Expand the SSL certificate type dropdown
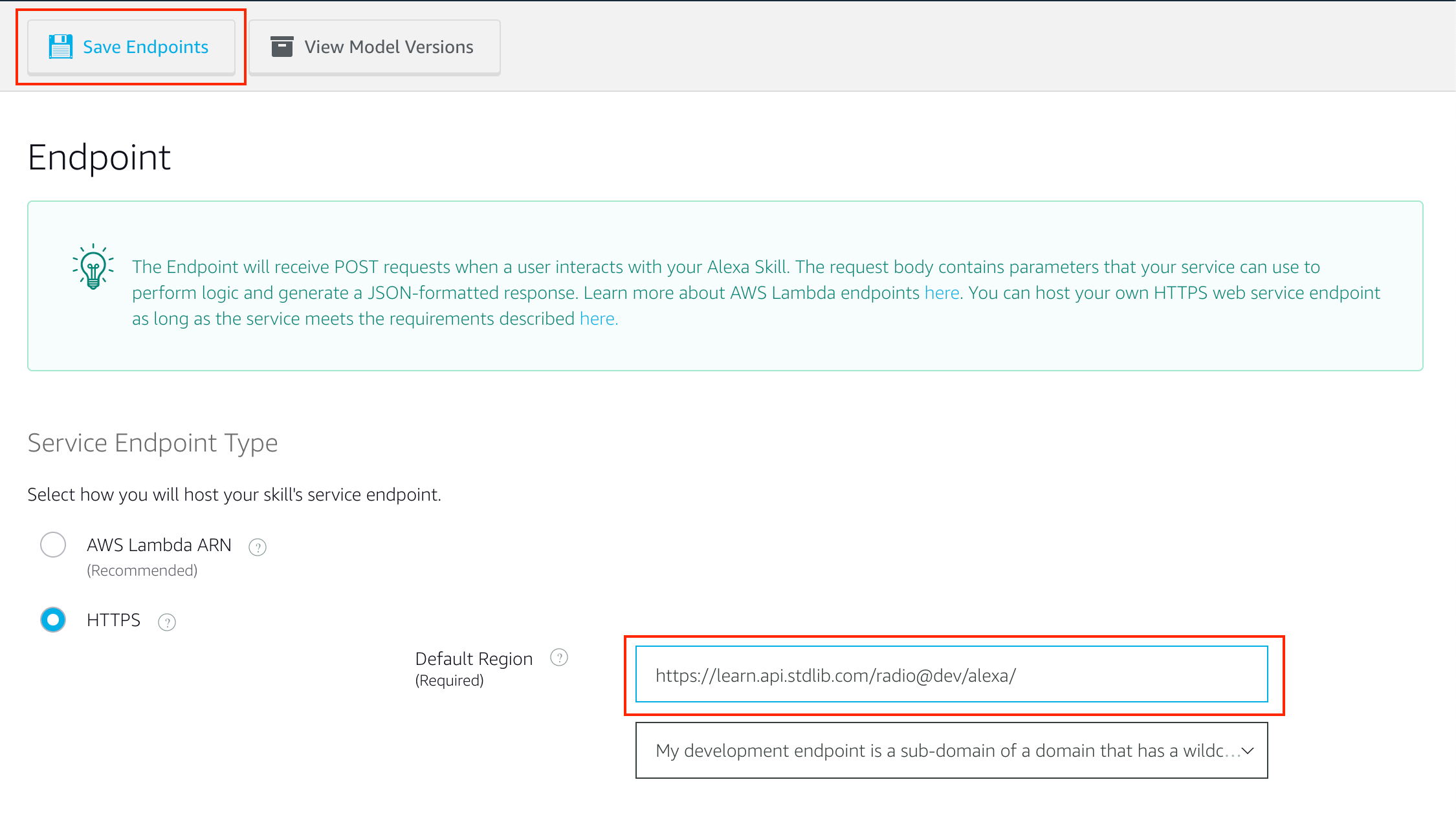This screenshot has width=1456, height=815. (951, 750)
